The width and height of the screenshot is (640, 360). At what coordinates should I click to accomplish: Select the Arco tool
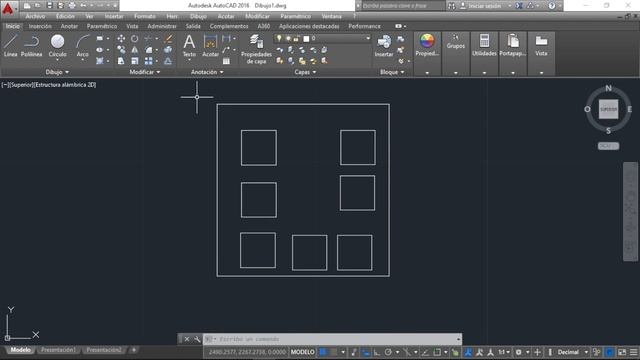82,46
